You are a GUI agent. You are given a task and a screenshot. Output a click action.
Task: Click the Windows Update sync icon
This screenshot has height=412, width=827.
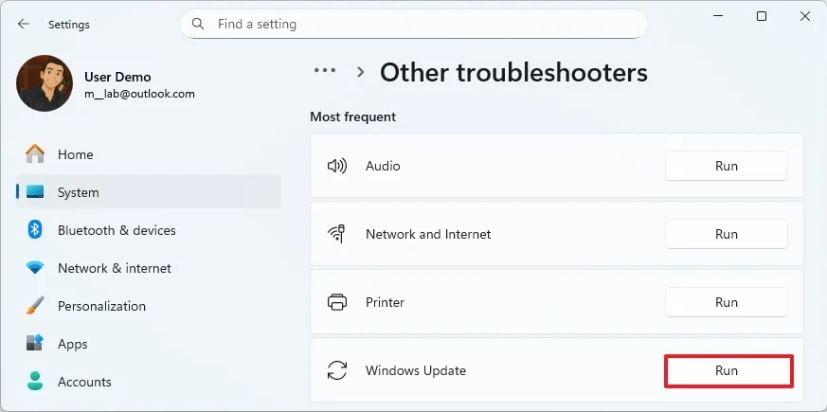point(337,371)
